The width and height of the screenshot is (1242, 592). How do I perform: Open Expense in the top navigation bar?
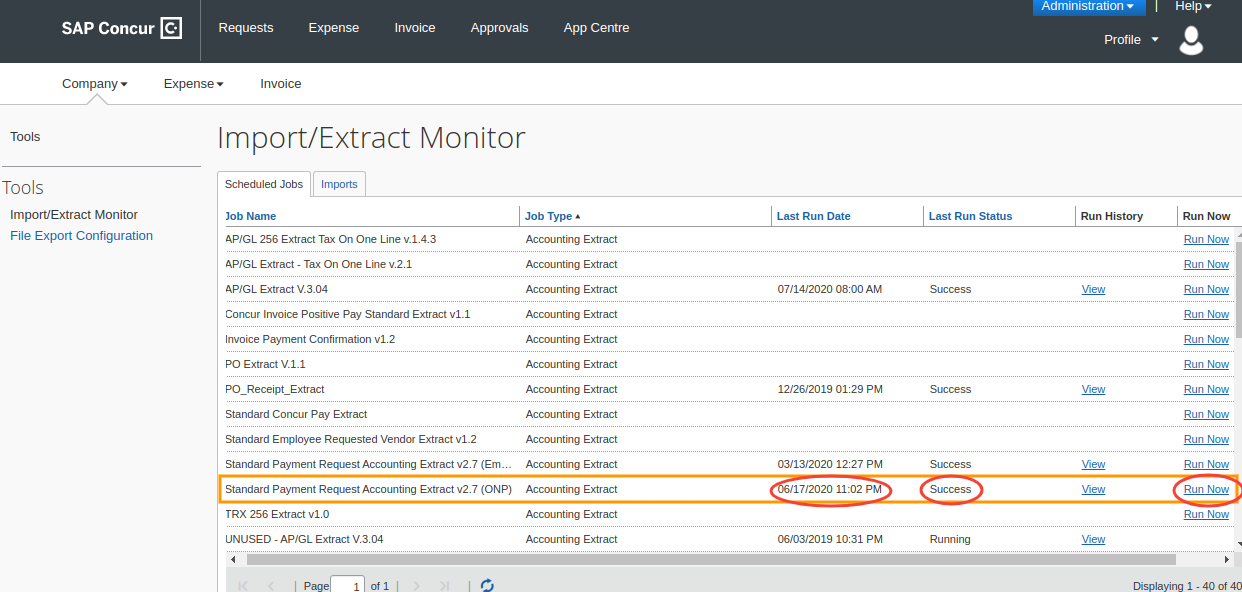(x=334, y=28)
